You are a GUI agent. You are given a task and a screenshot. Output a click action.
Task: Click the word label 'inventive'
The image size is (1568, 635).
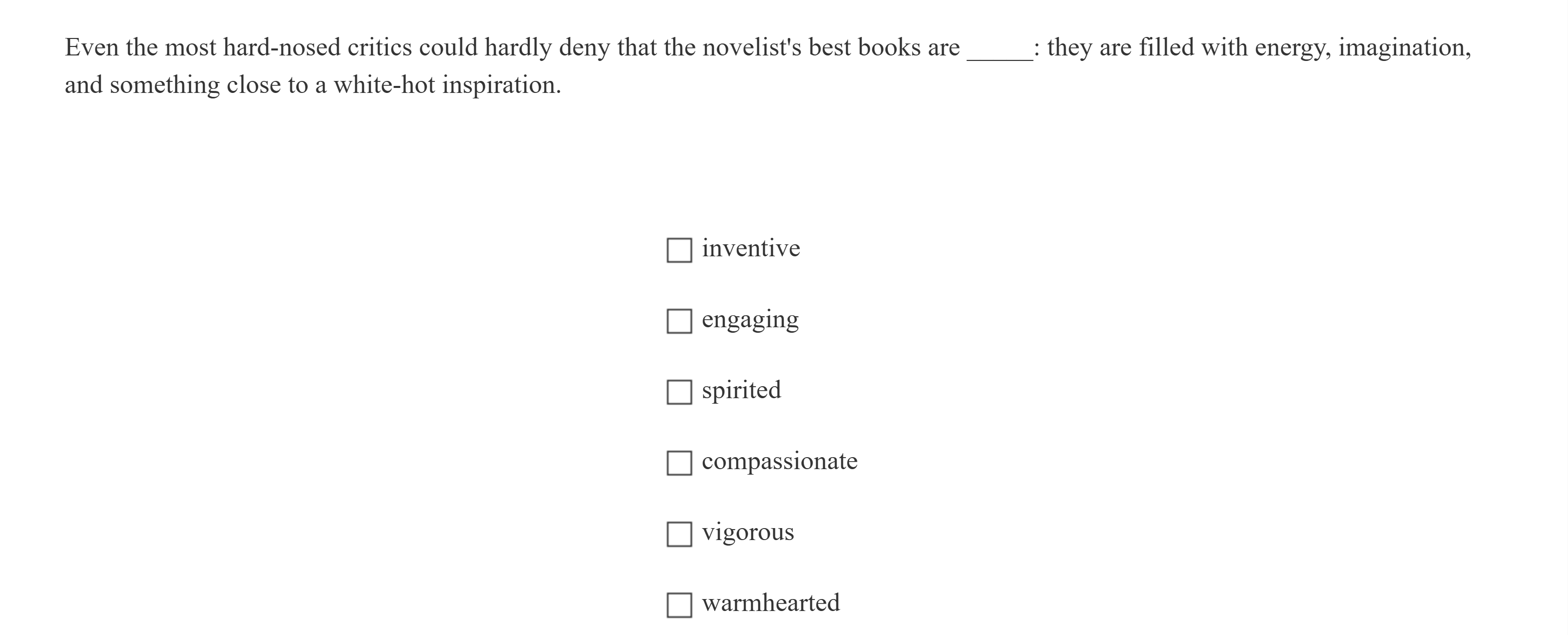coord(751,248)
